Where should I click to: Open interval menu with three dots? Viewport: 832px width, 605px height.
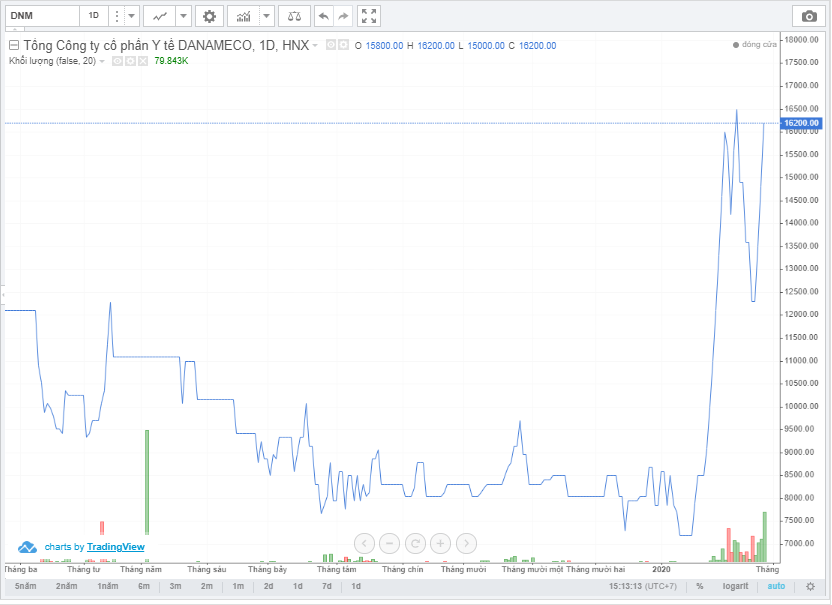(x=116, y=16)
